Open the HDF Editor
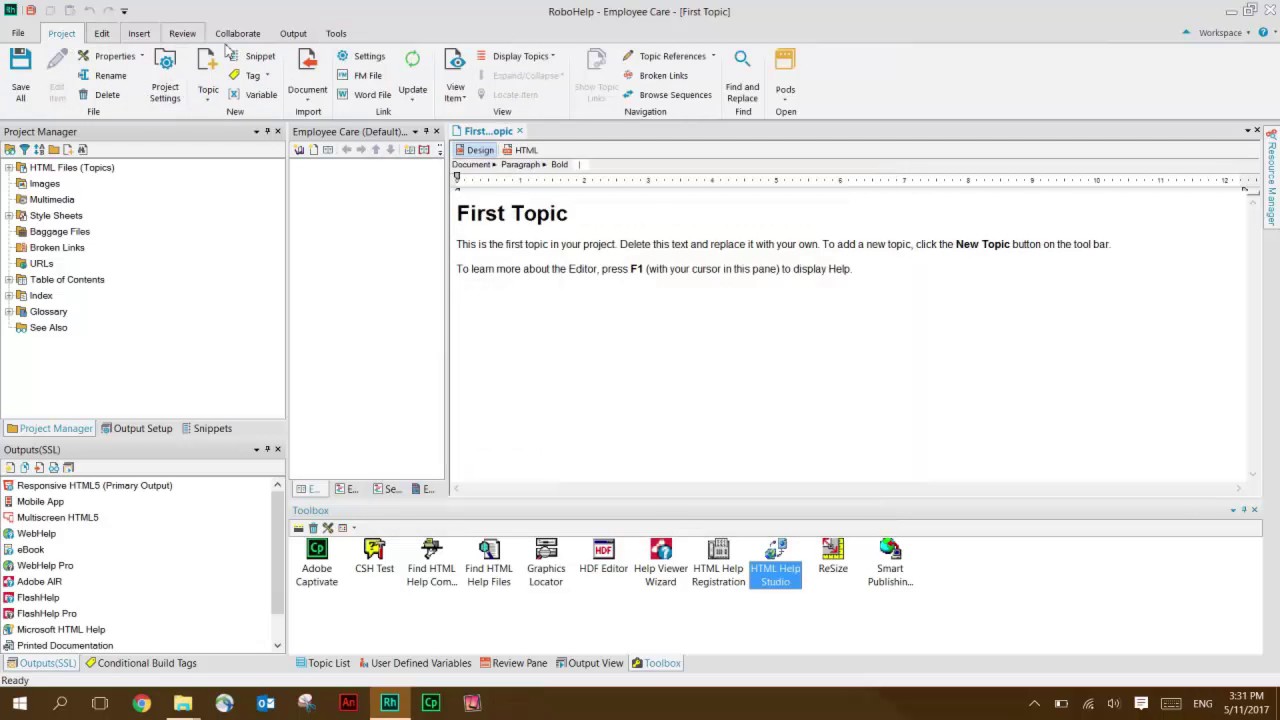The width and height of the screenshot is (1280, 720). click(x=603, y=556)
